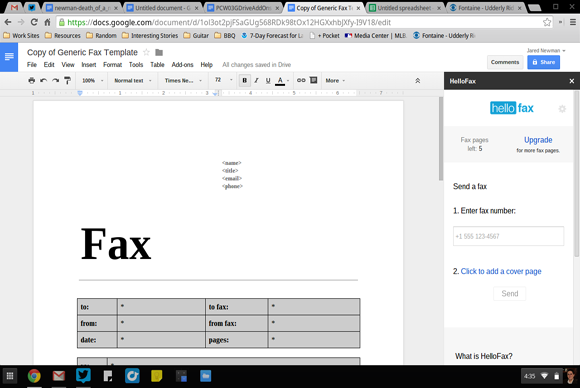Open the Normal text style dropdown
Screen dimensions: 580x388
coord(133,80)
